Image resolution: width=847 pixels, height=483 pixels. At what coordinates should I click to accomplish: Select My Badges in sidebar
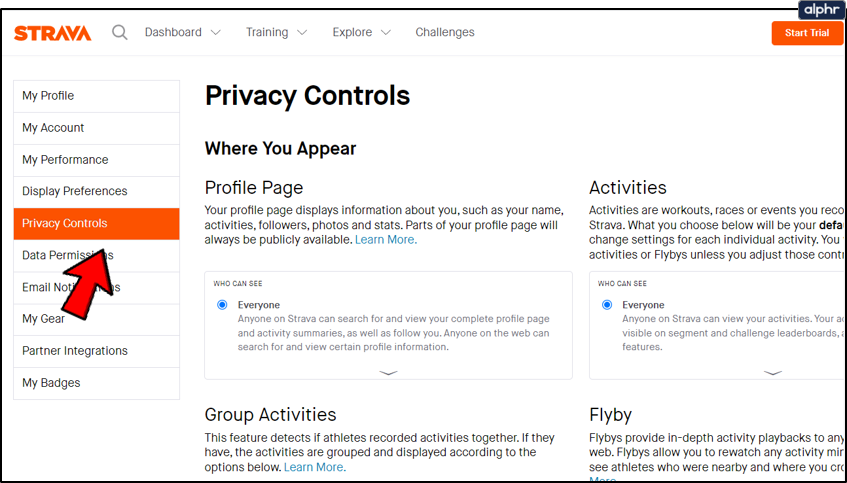coord(51,383)
